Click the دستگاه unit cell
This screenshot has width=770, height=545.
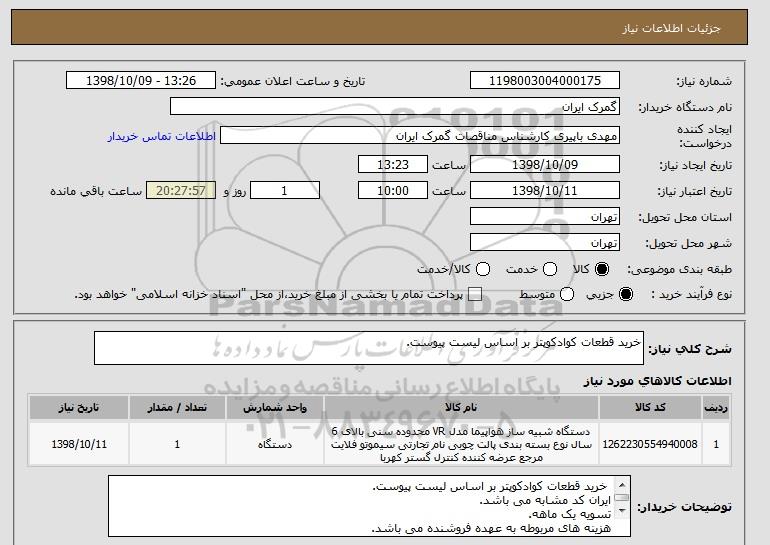(275, 444)
